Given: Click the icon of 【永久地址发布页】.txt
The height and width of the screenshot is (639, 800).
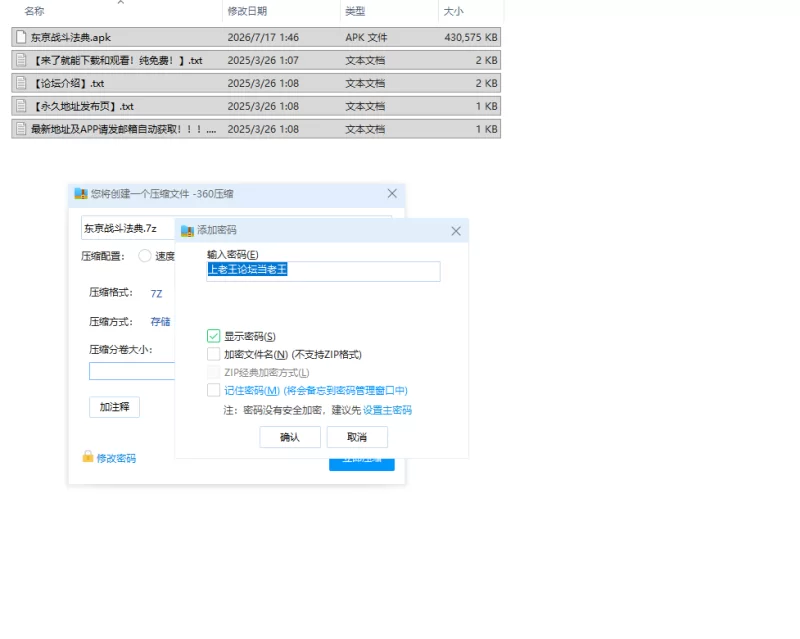Looking at the screenshot, I should pyautogui.click(x=21, y=106).
